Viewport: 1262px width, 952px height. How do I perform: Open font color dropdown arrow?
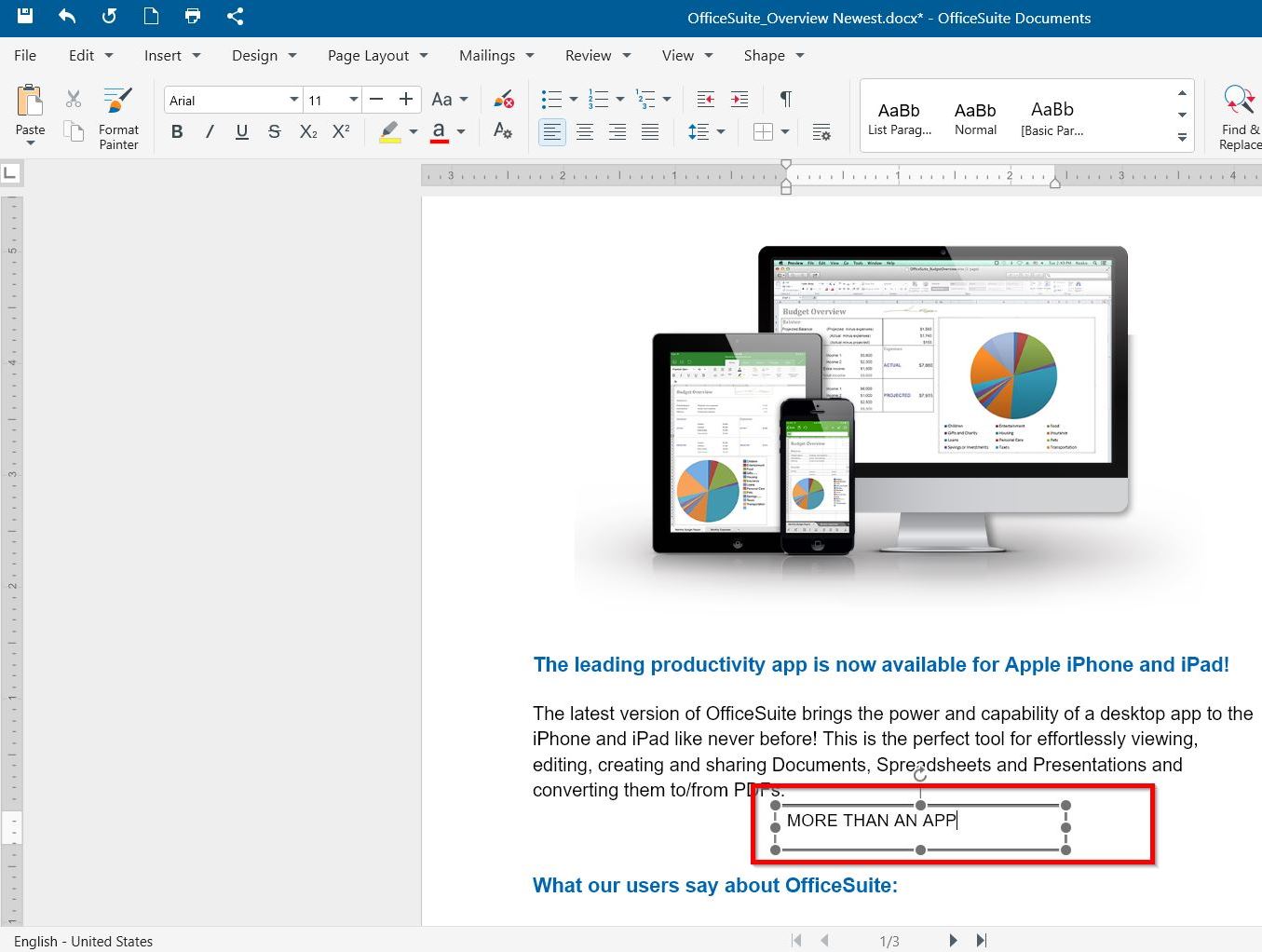pos(460,131)
